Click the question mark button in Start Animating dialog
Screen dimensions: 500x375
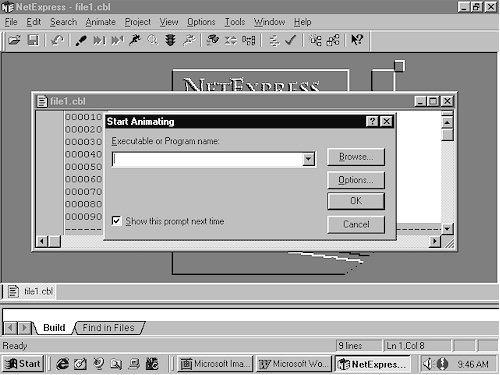coord(372,121)
